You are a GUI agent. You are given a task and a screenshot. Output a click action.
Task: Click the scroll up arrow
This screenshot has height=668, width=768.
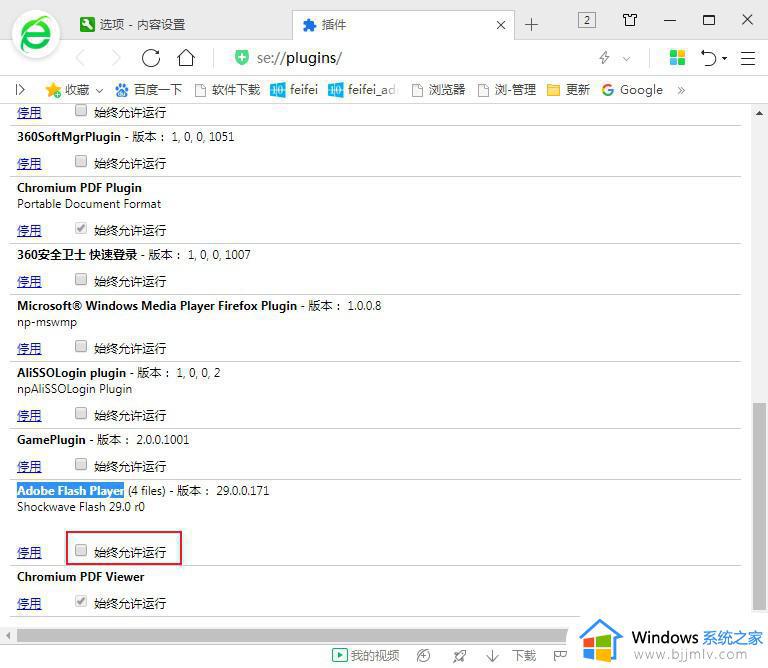759,113
